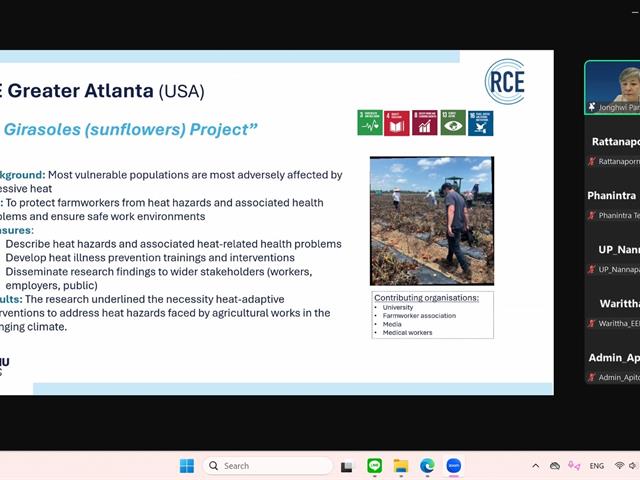Show hidden system tray icons
This screenshot has width=640, height=480.
pyautogui.click(x=536, y=466)
